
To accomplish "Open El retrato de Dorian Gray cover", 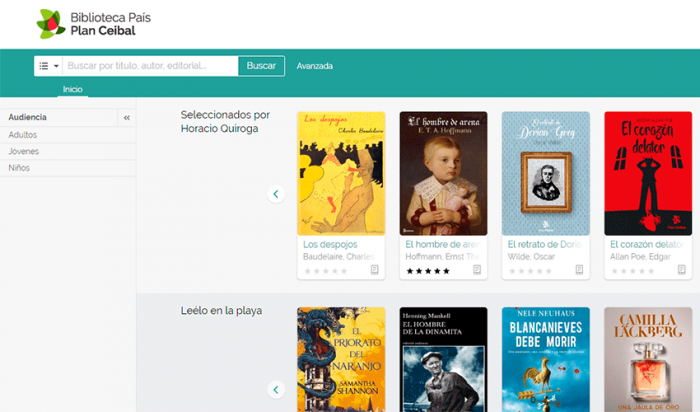I will [546, 173].
